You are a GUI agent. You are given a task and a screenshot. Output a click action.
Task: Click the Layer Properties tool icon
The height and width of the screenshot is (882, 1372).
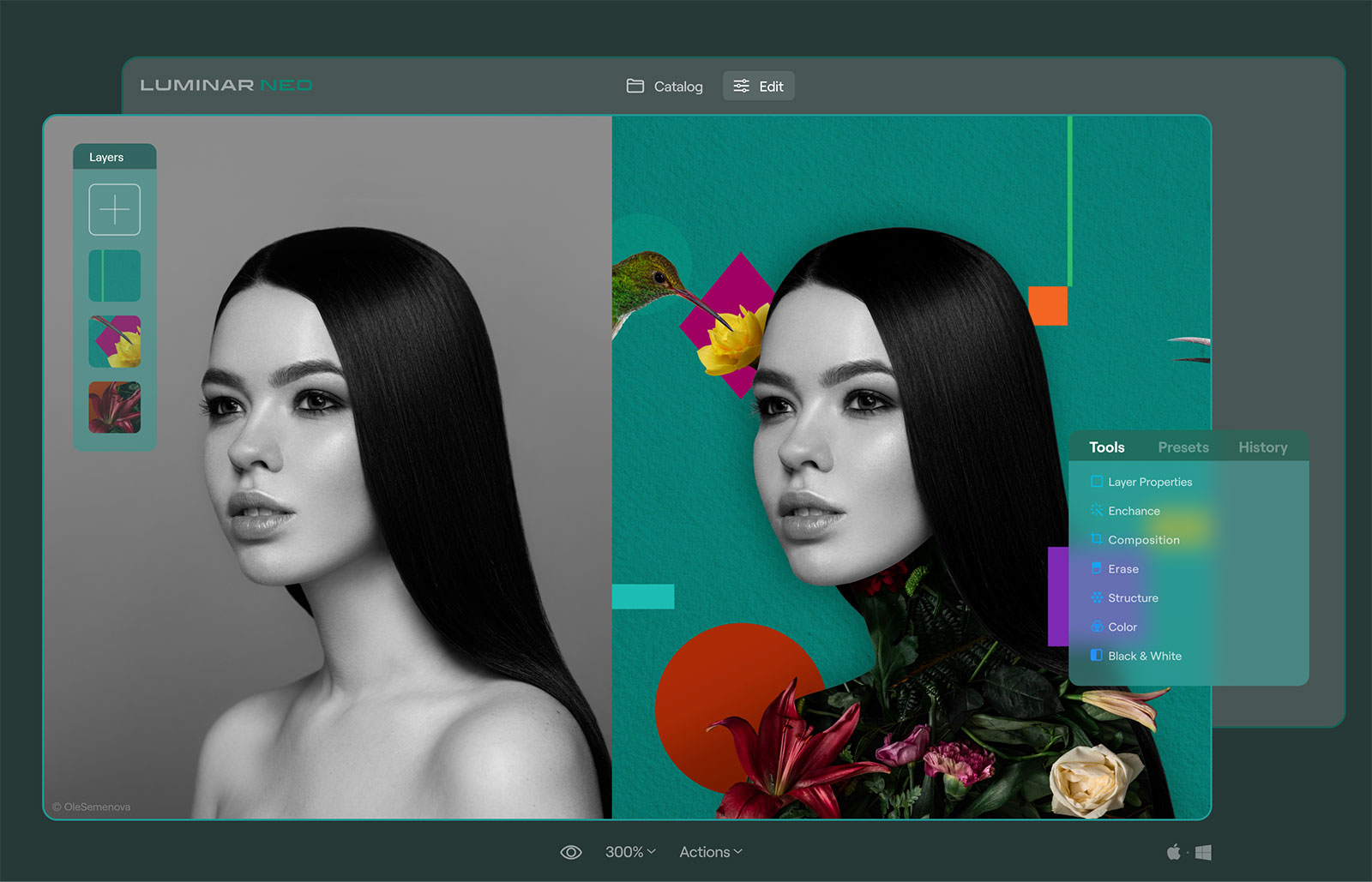click(1096, 482)
